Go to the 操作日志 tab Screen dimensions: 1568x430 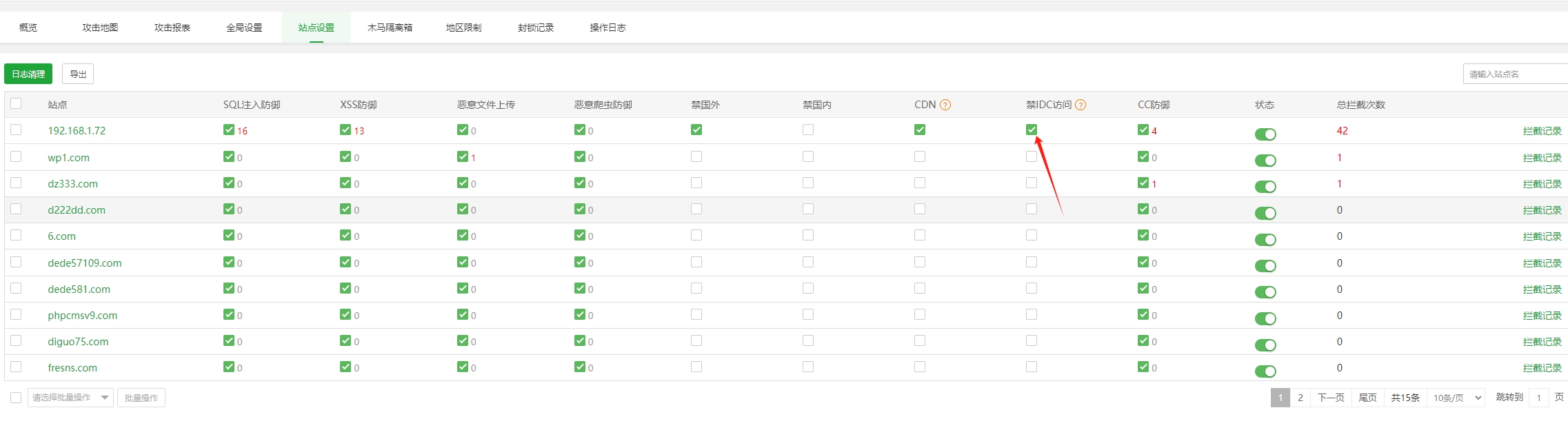tap(607, 28)
